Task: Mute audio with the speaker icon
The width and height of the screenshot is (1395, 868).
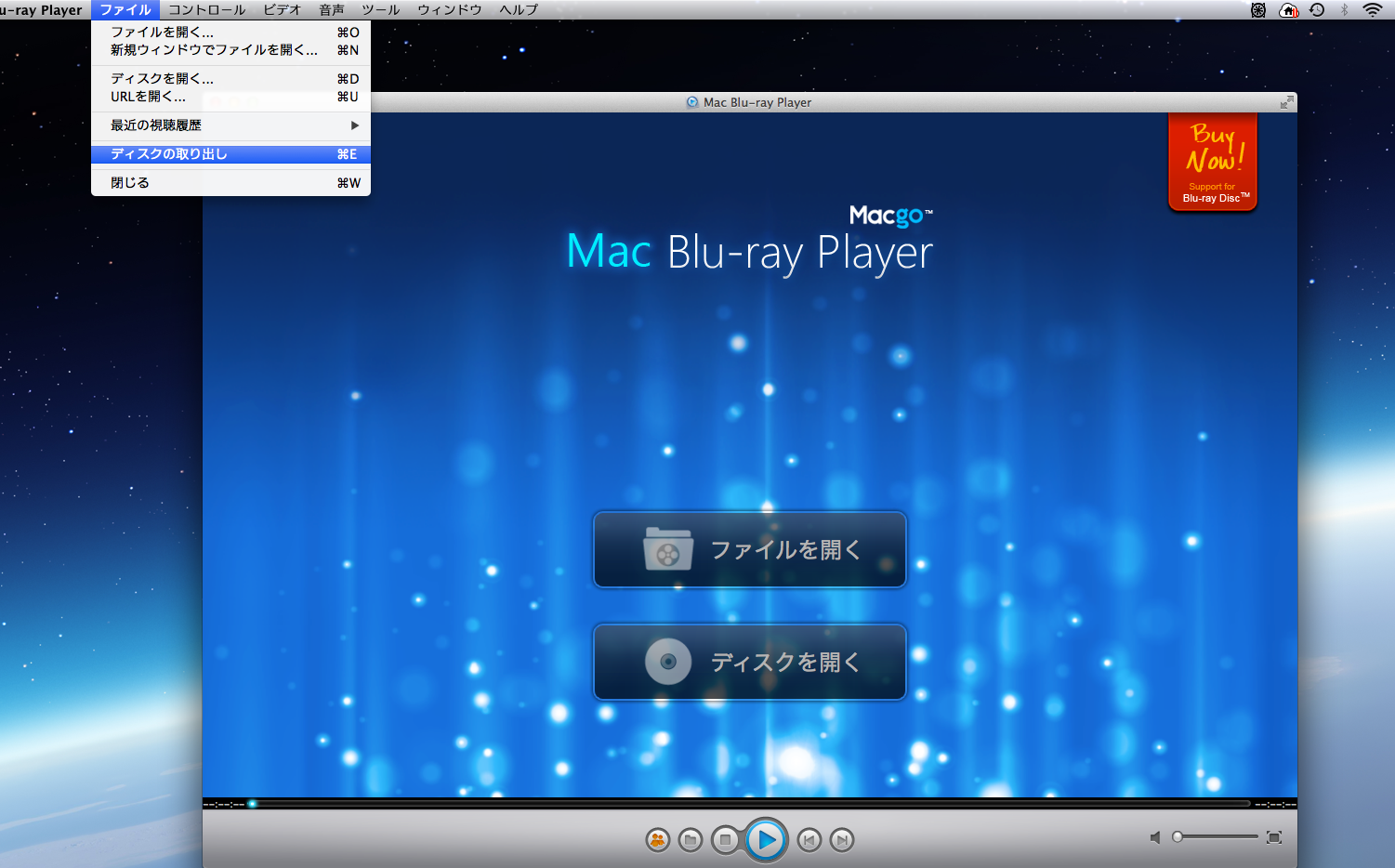Action: coord(1155,837)
